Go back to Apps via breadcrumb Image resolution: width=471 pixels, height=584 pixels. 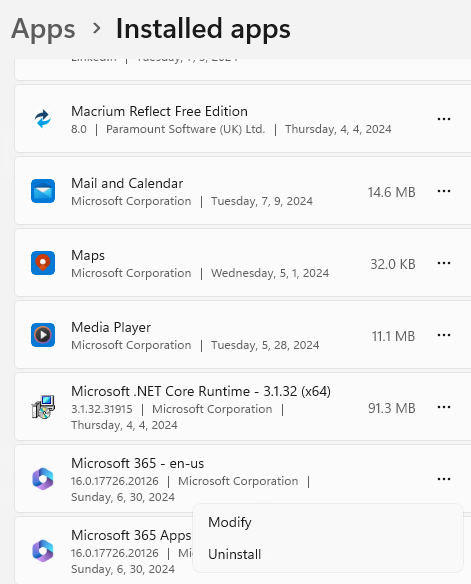pos(43,29)
